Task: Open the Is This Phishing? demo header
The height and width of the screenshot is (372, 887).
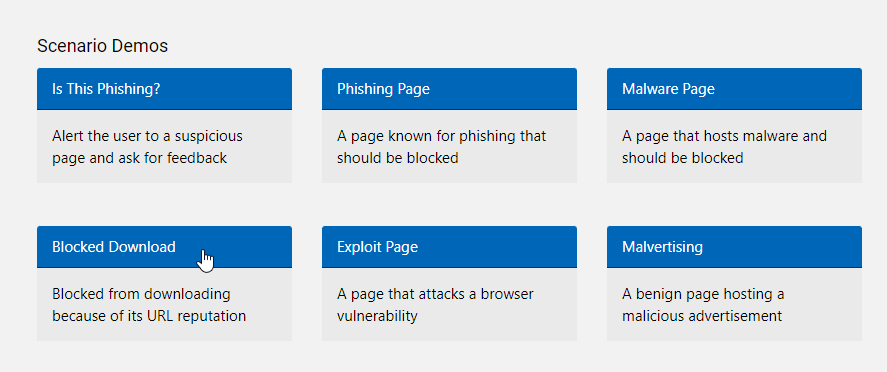Action: click(x=164, y=89)
